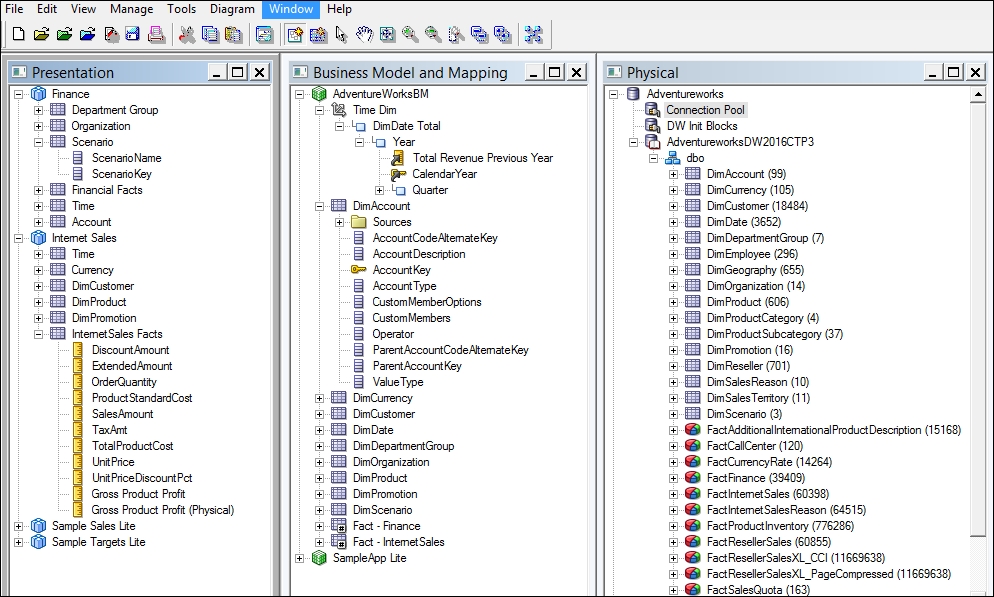Viewport: 994px width, 597px height.
Task: Click the Auto Layout diagram icon
Action: click(533, 34)
